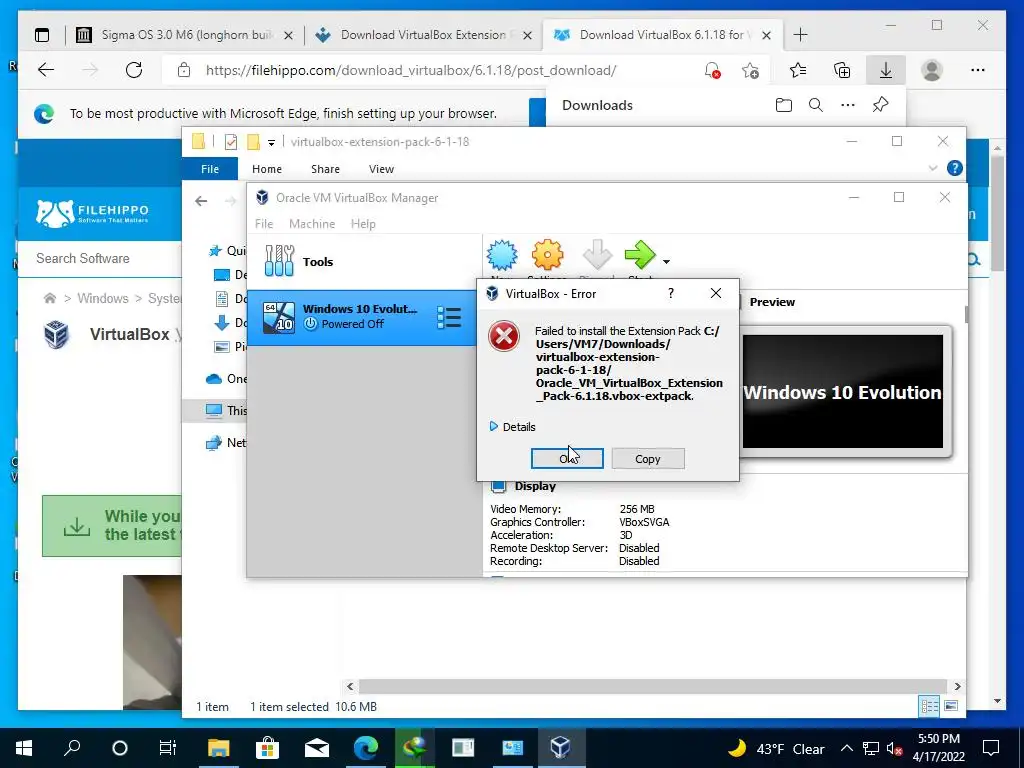Click the Edge tab actions menu icon
Viewport: 1024px width, 768px height.
pos(42,35)
